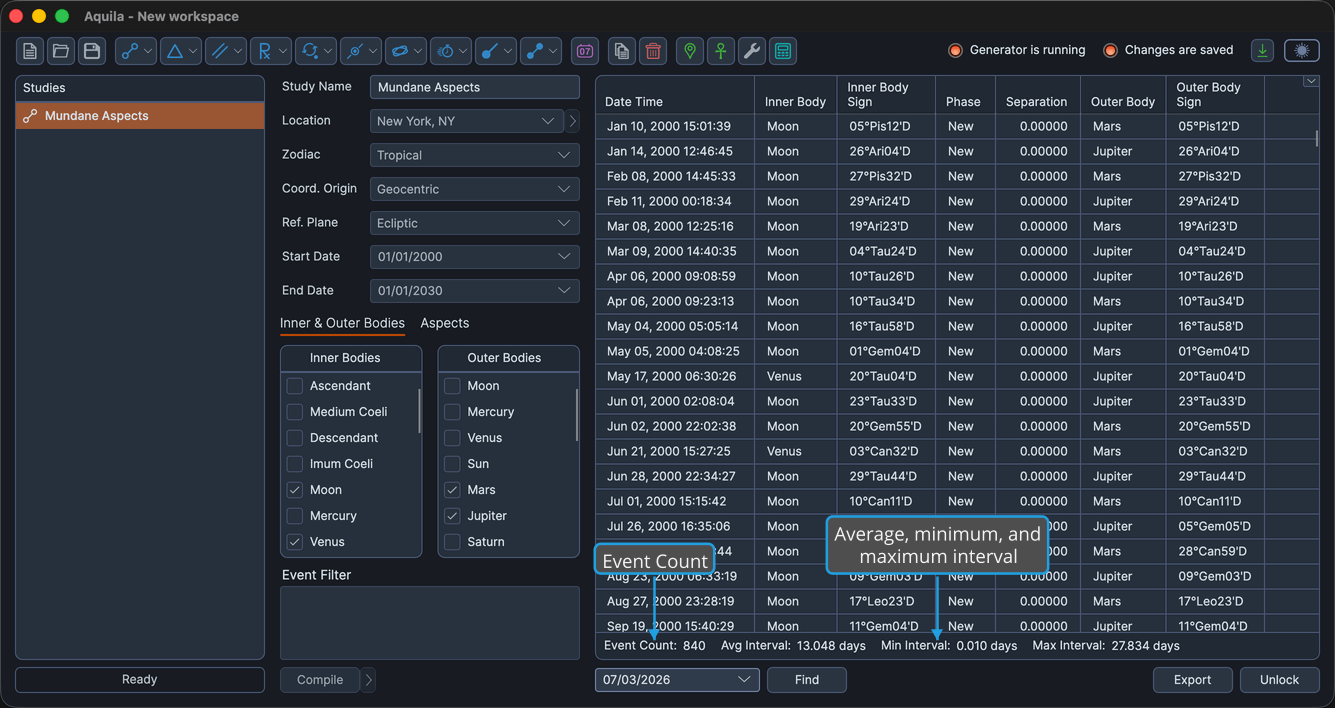1335x708 pixels.
Task: Click the purple calendar icon
Action: 585,51
